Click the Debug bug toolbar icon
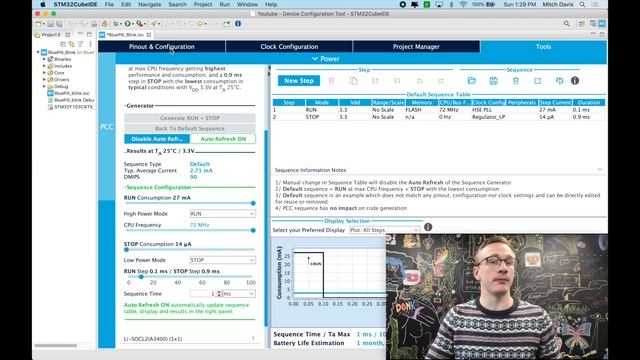 (x=116, y=24)
